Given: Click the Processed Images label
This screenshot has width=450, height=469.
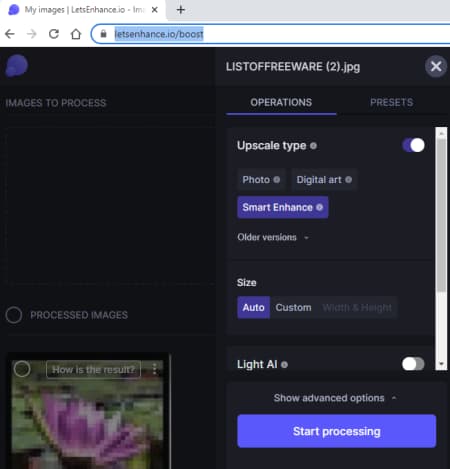Looking at the screenshot, I should point(79,315).
